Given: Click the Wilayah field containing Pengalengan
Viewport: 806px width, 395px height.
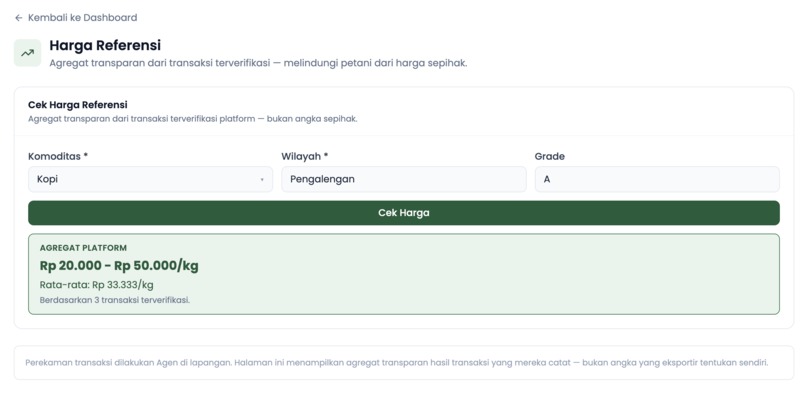Looking at the screenshot, I should 404,179.
